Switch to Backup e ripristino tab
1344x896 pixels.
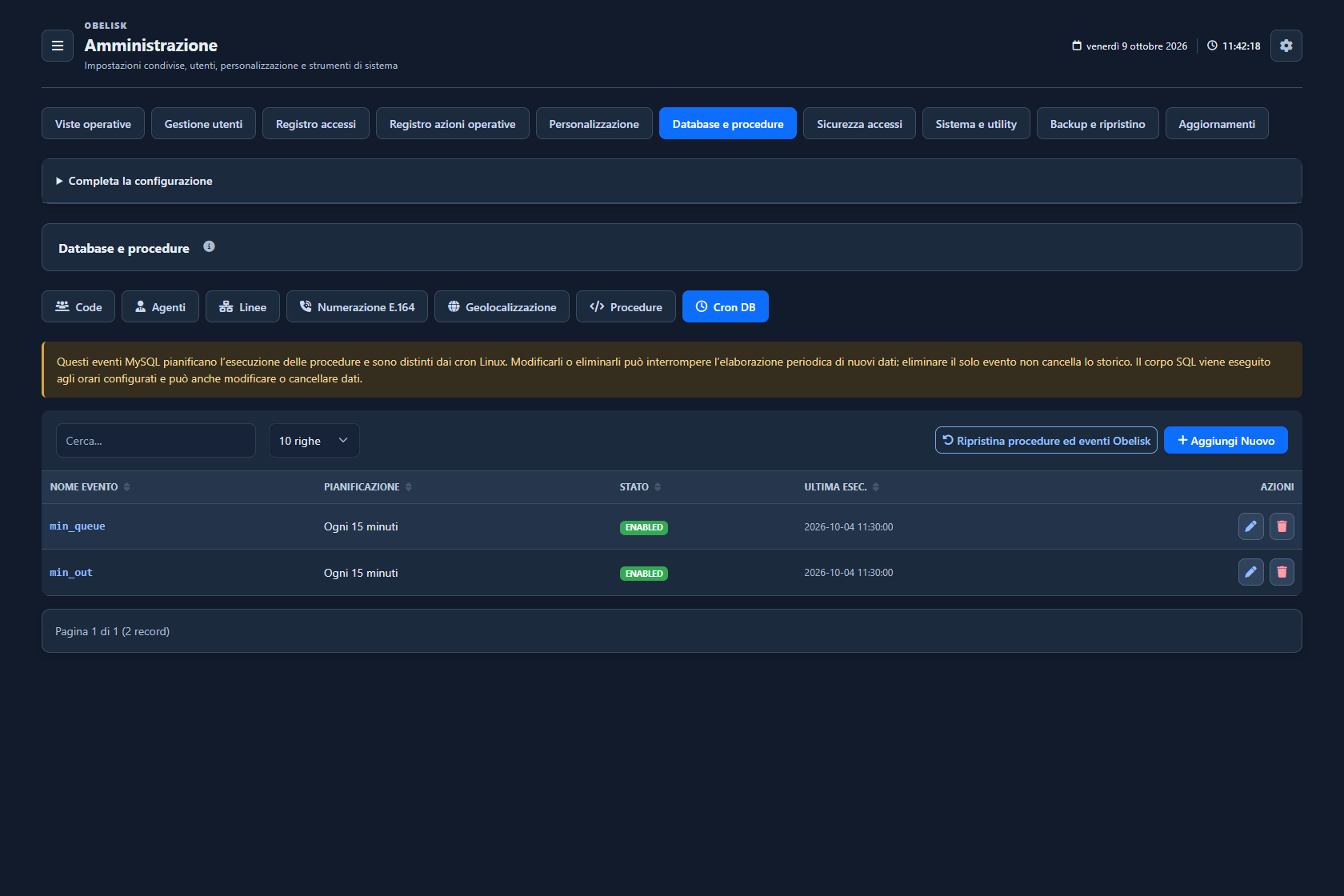[x=1098, y=123]
